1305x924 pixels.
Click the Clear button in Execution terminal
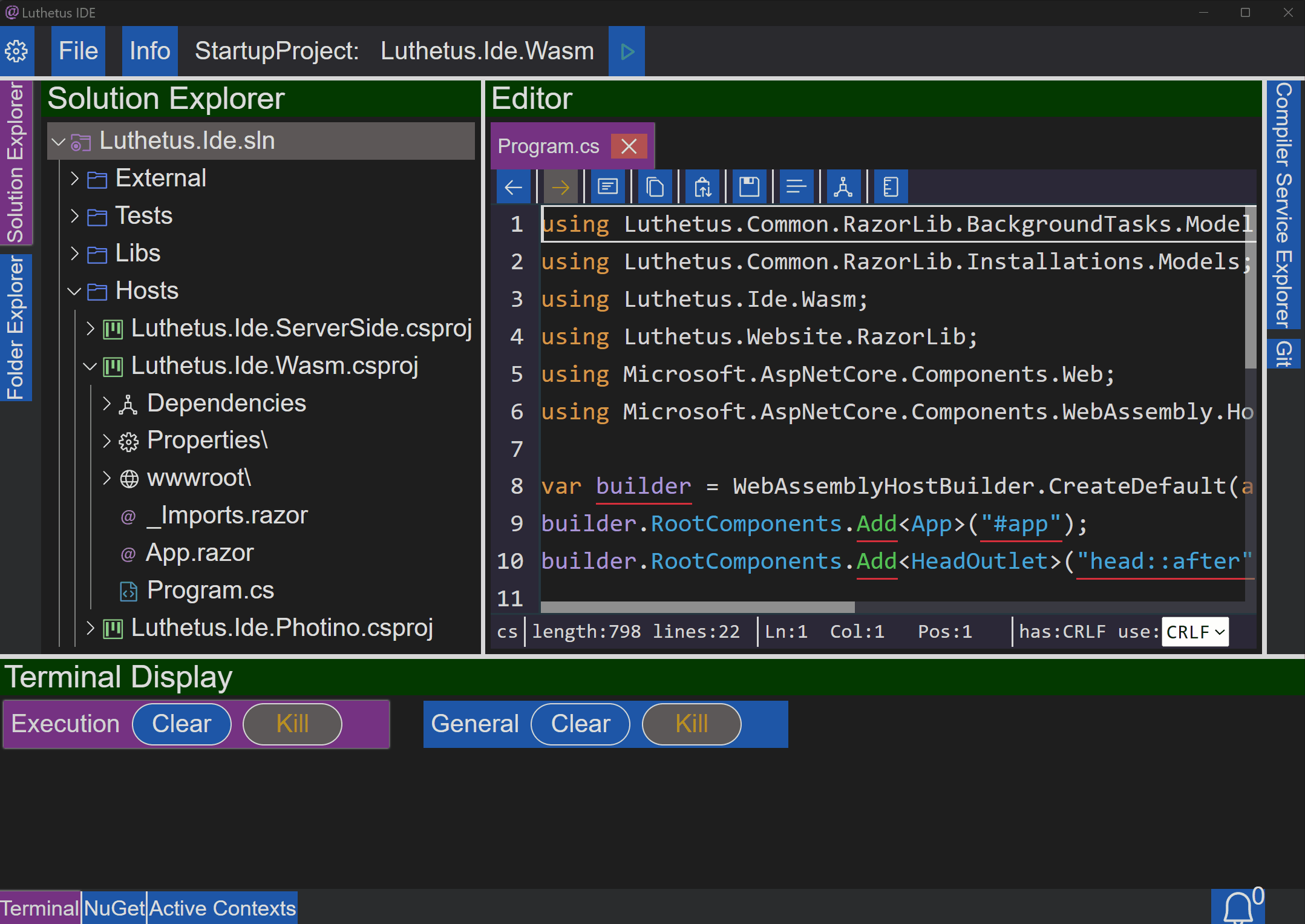click(182, 723)
